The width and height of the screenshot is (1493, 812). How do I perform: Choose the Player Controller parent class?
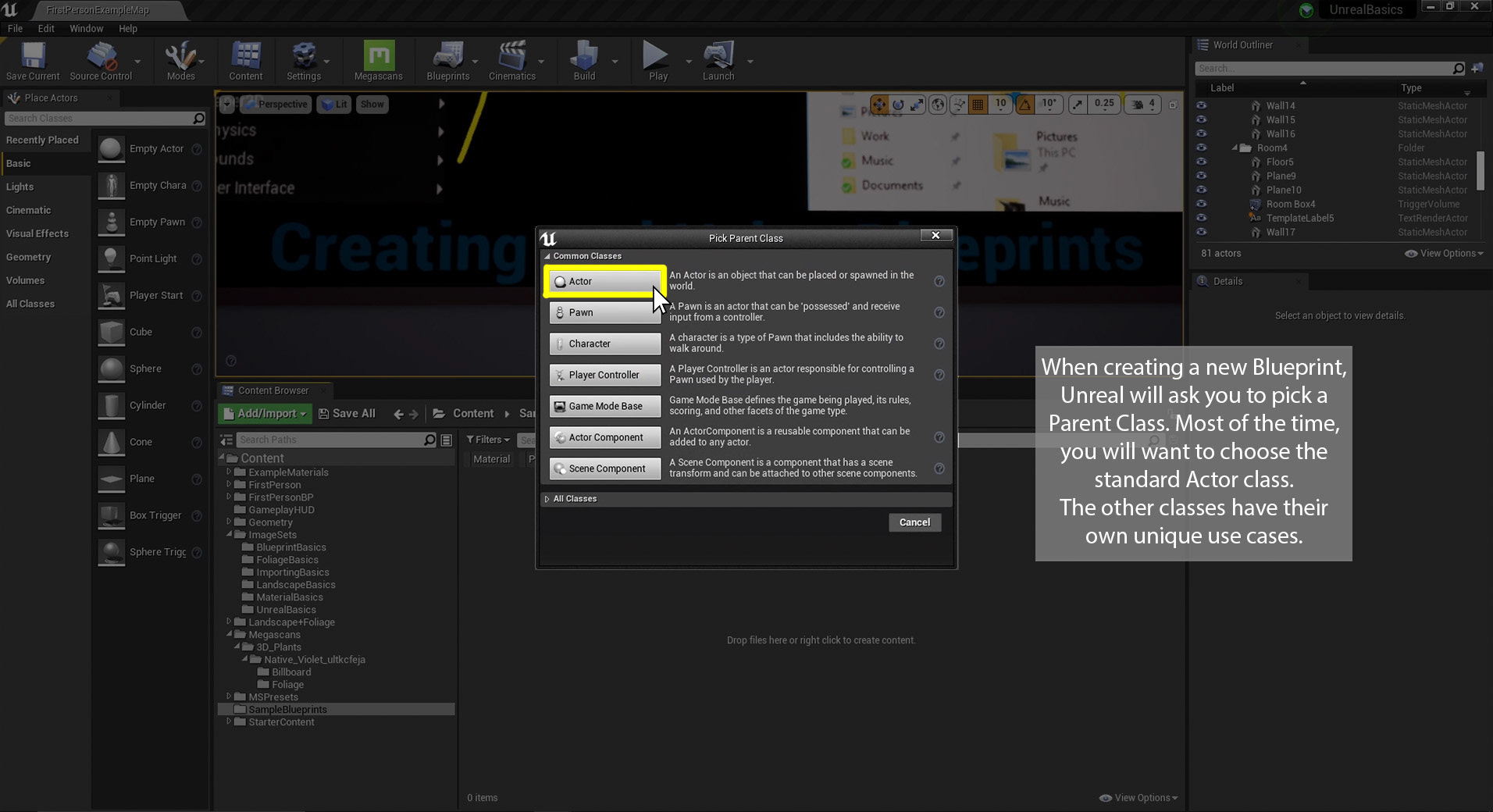605,375
